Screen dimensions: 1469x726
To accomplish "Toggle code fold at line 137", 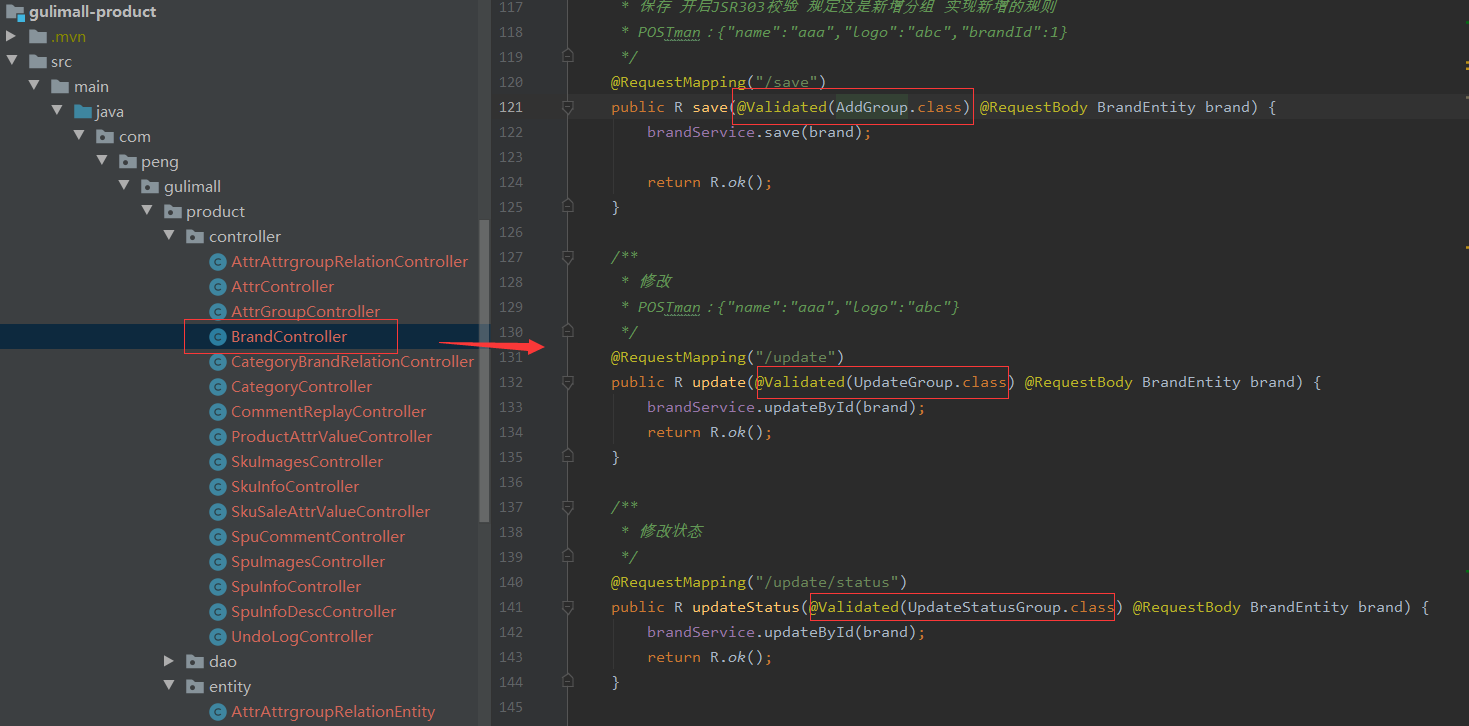I will (568, 507).
